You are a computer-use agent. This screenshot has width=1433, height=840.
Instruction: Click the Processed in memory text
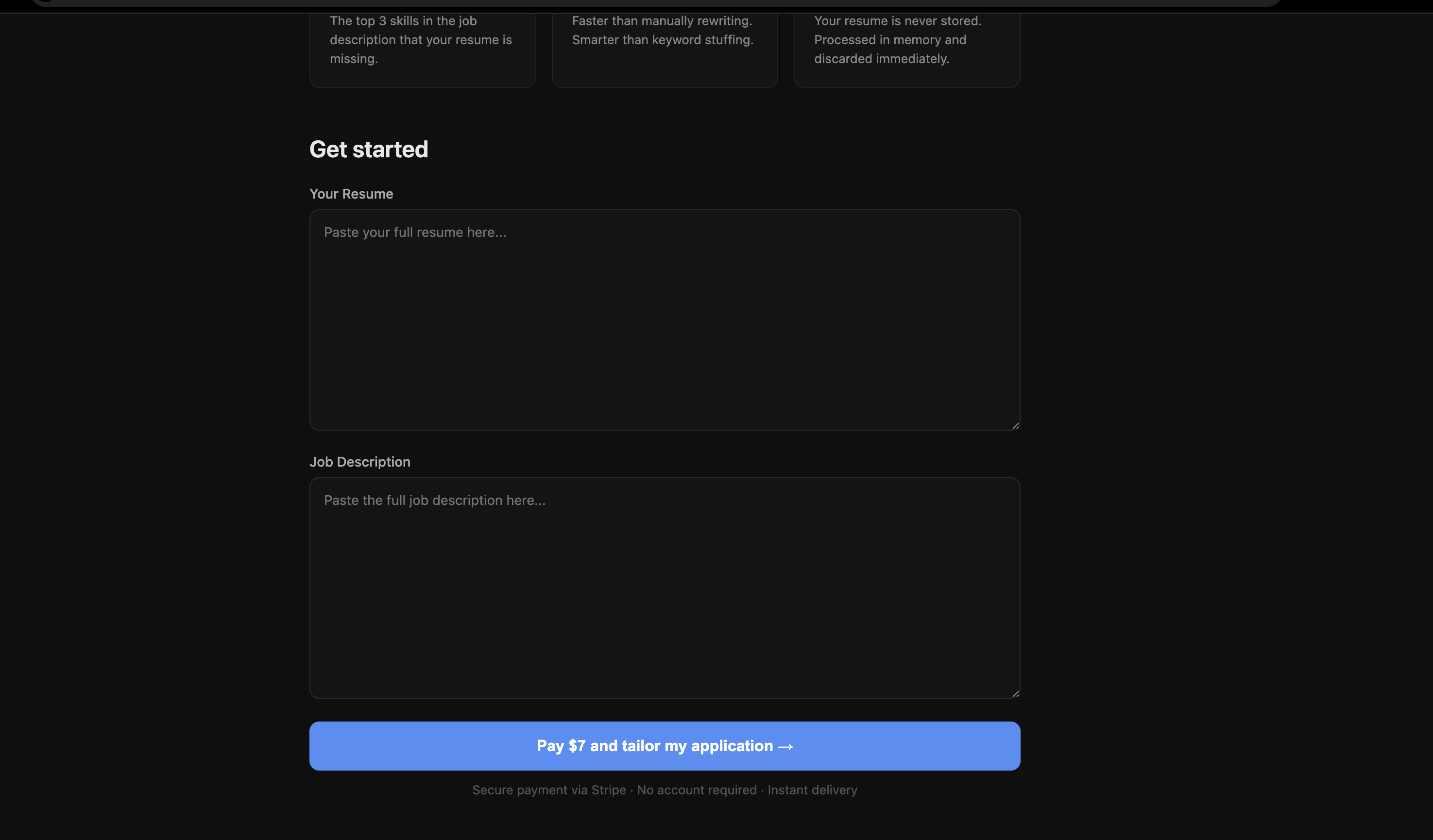pos(890,40)
